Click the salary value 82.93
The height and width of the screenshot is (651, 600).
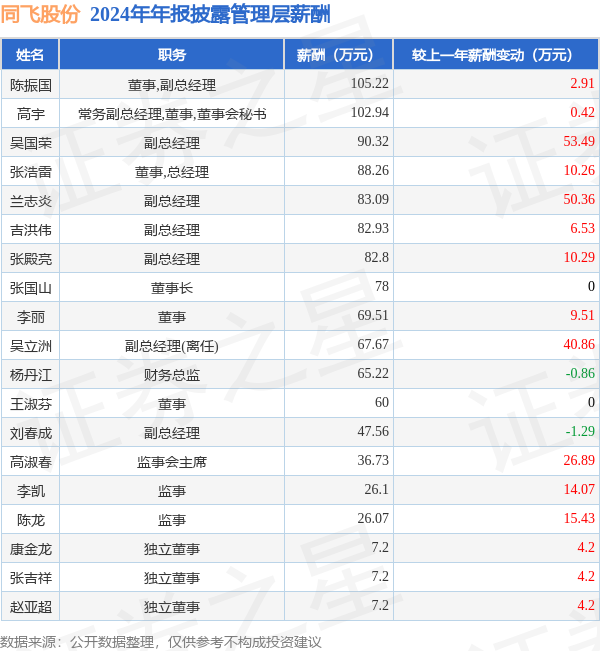(x=373, y=228)
